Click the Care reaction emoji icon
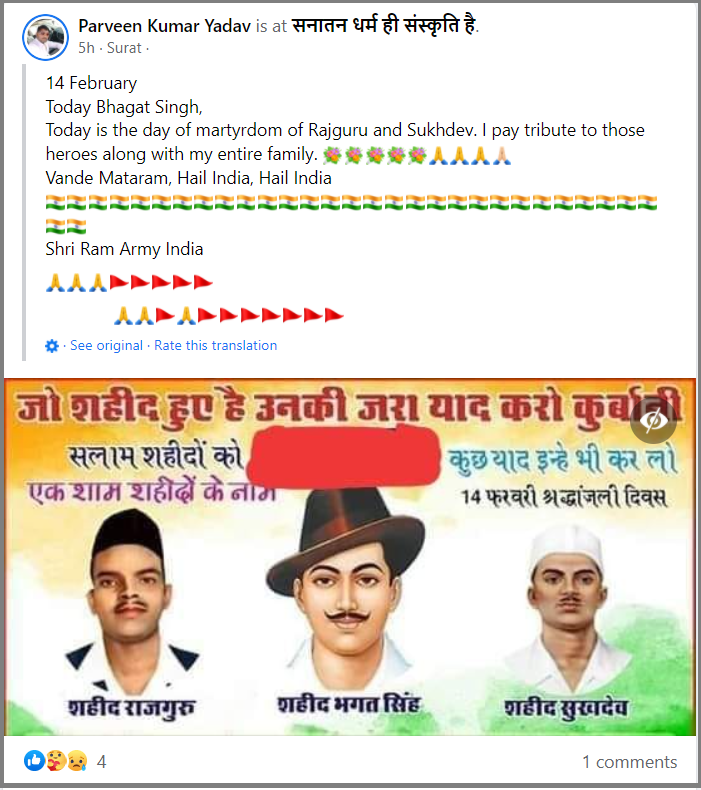 click(55, 761)
